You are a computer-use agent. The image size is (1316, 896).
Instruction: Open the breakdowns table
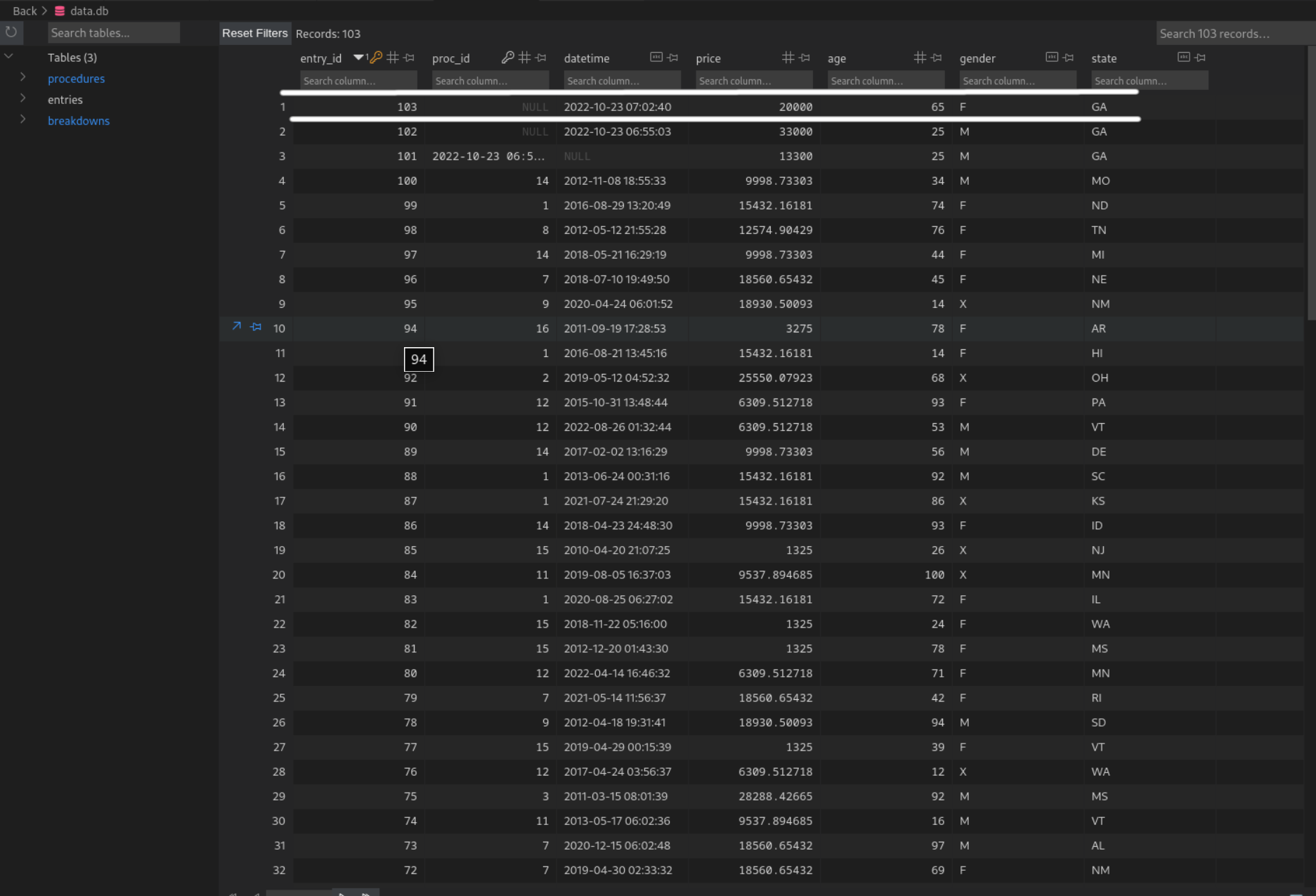coord(79,121)
